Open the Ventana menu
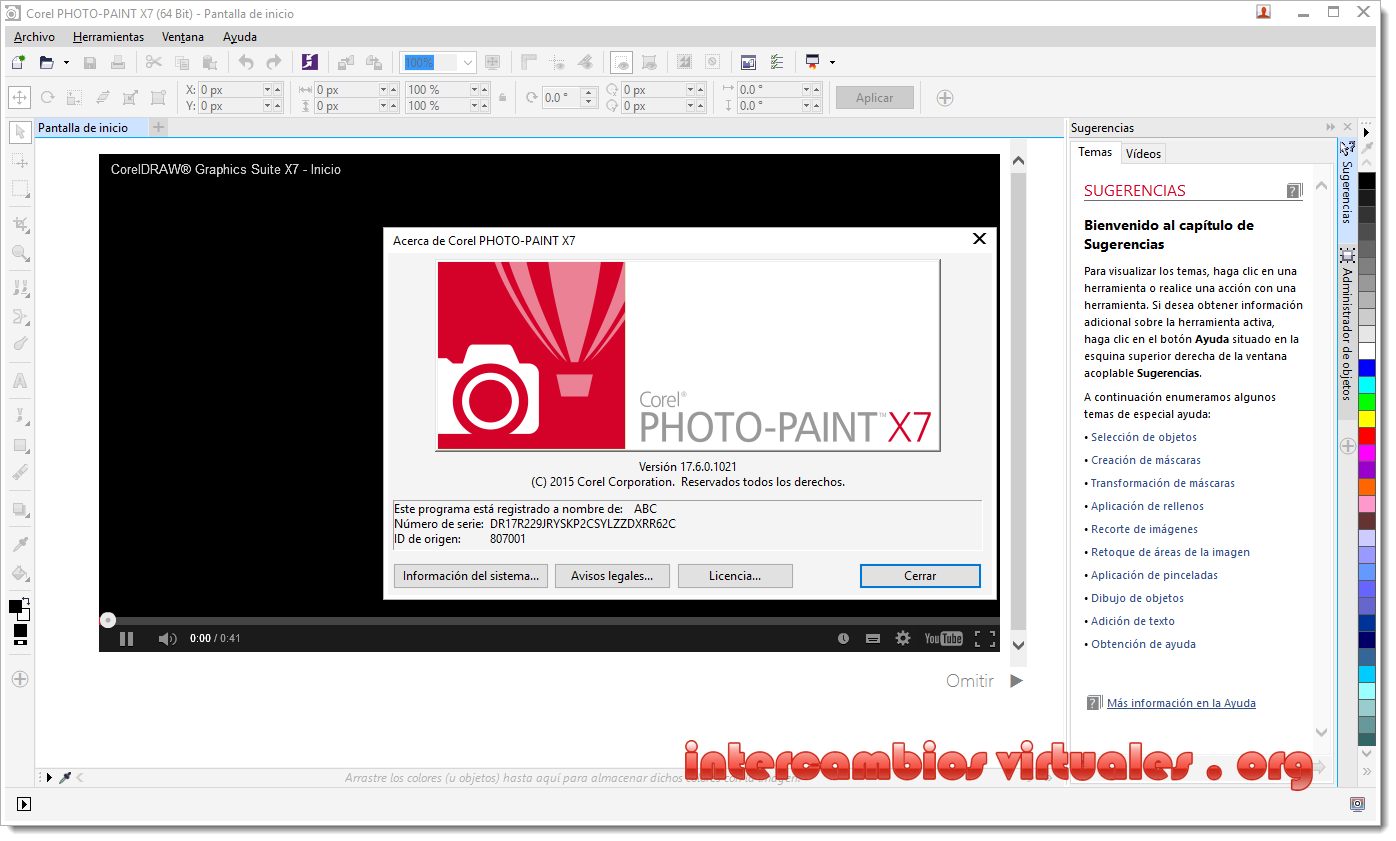1396x841 pixels. tap(183, 37)
